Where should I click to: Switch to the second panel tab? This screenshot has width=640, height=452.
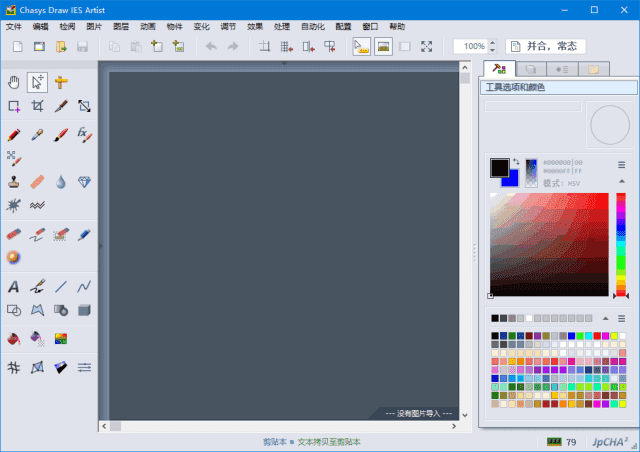tap(531, 69)
